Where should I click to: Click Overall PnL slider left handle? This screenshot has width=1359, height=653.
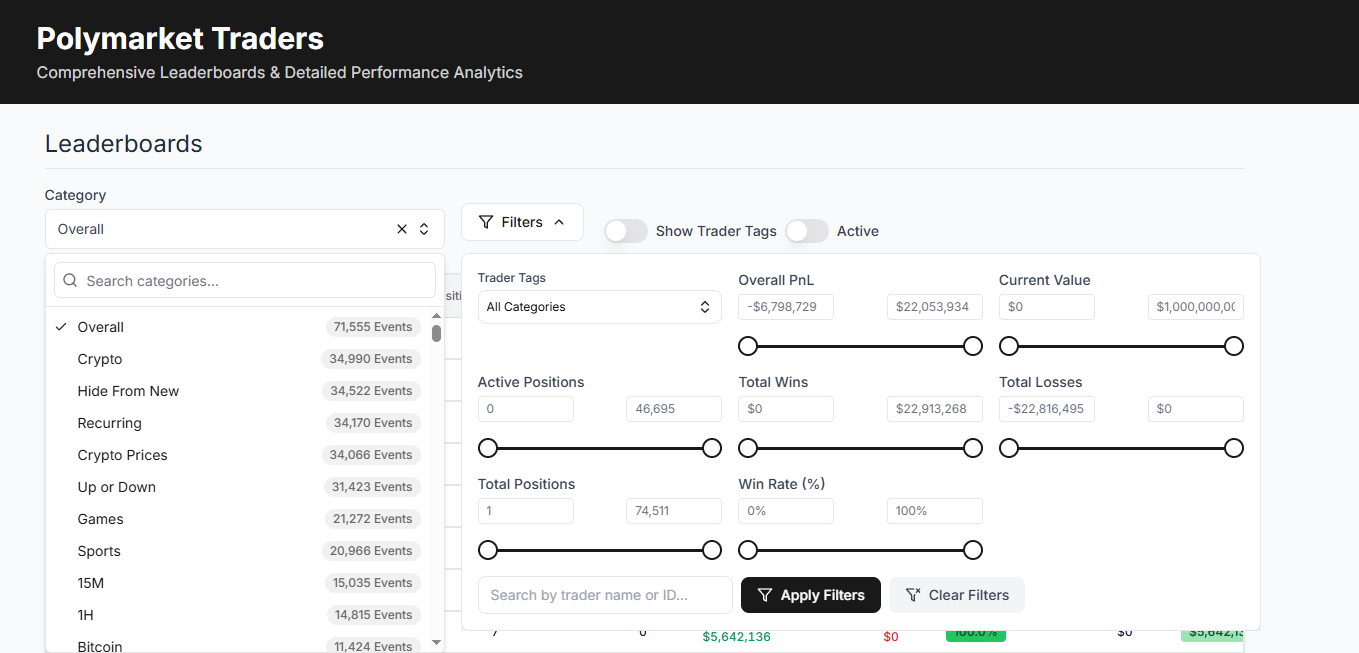tap(748, 346)
